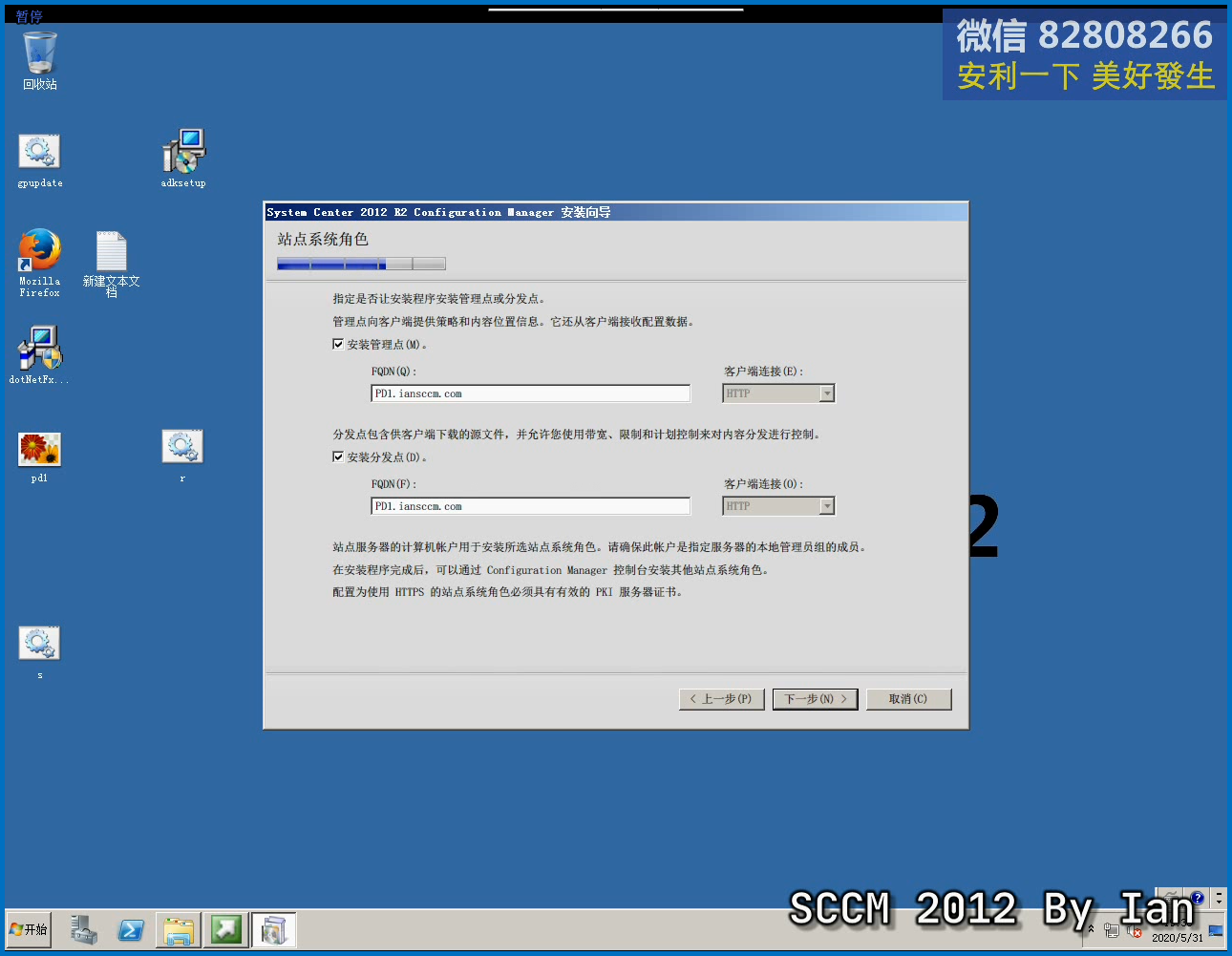
Task: Click the show desktop monitor icon in tray
Action: (x=1216, y=930)
